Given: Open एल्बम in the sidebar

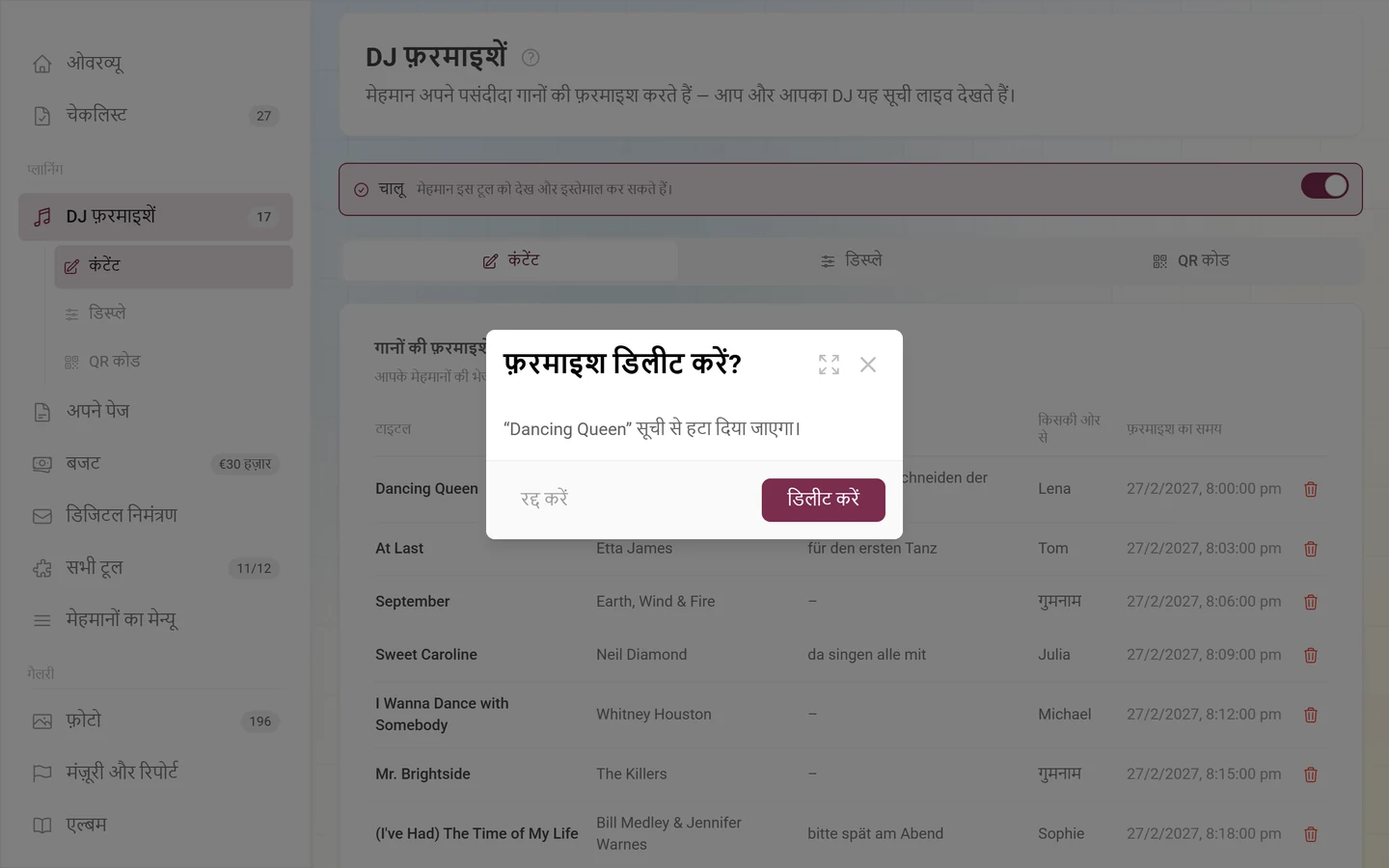Looking at the screenshot, I should (x=155, y=826).
